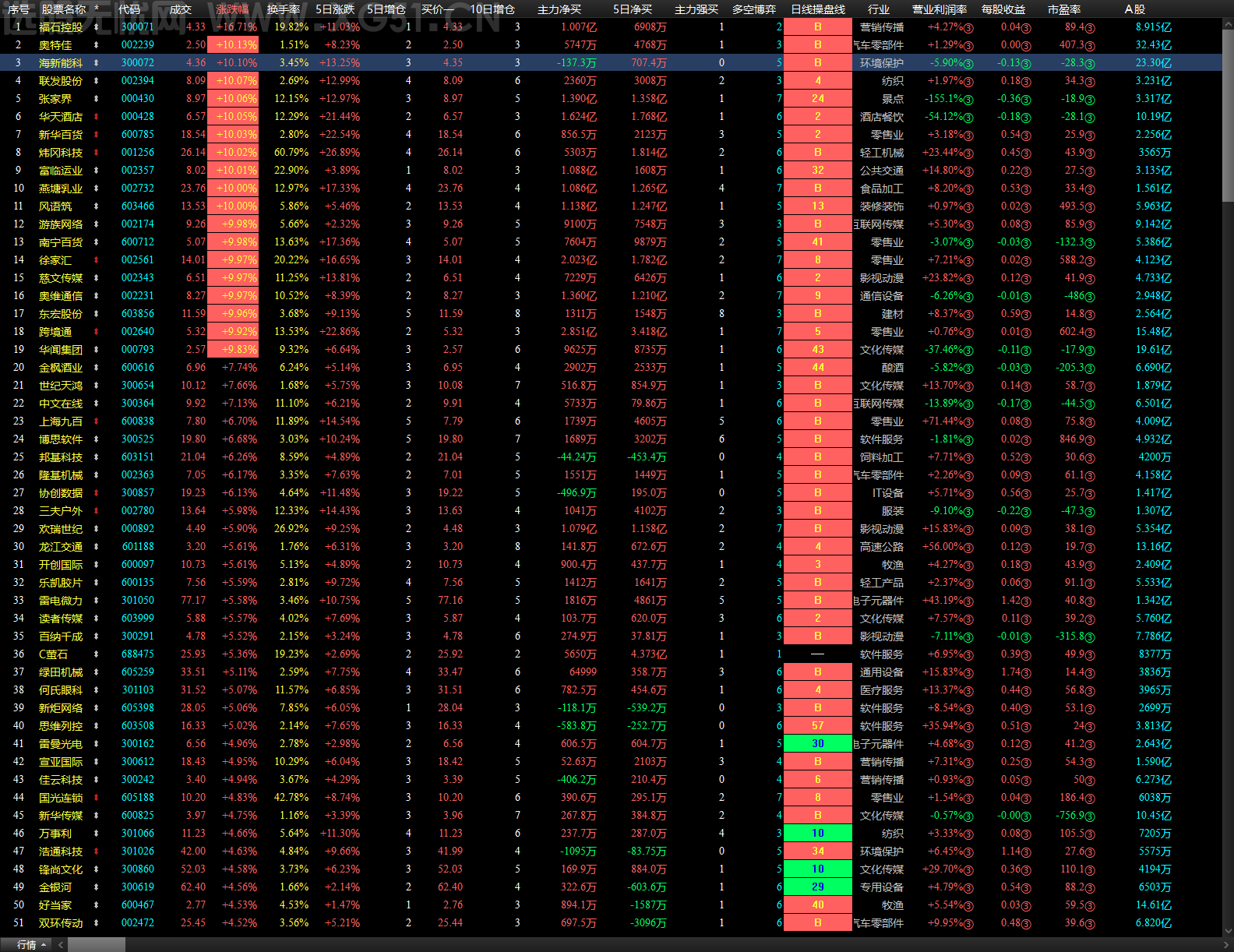Click the marker icon beside 风语筑
1234x952 pixels.
click(97, 206)
